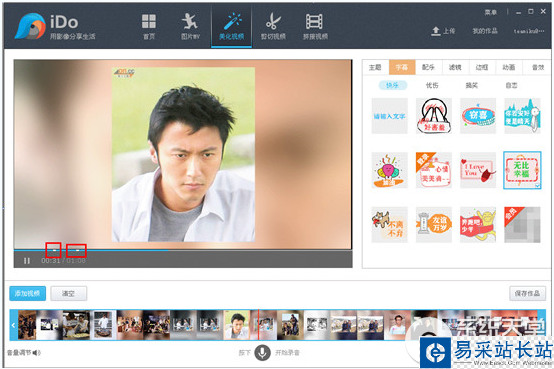Screen dimensions: 554x369
Task: Click the red playhead on the timeline
Action: 258,325
